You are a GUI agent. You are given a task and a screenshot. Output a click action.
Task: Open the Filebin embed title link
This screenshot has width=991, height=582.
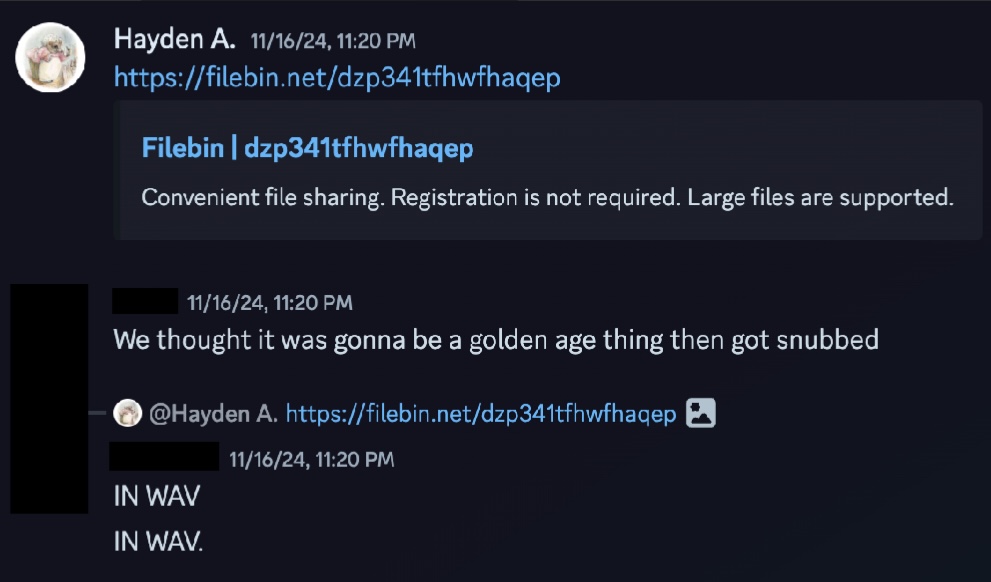click(307, 148)
